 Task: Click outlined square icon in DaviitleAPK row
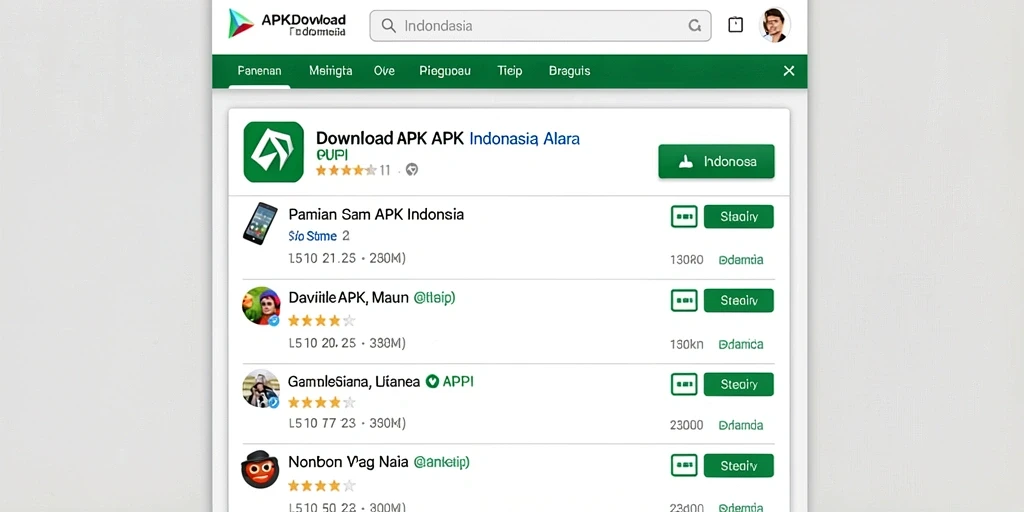684,300
